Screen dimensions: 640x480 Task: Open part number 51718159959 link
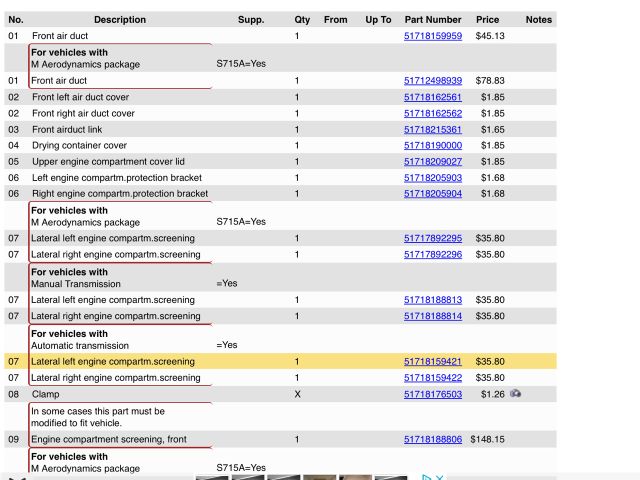[x=432, y=36]
